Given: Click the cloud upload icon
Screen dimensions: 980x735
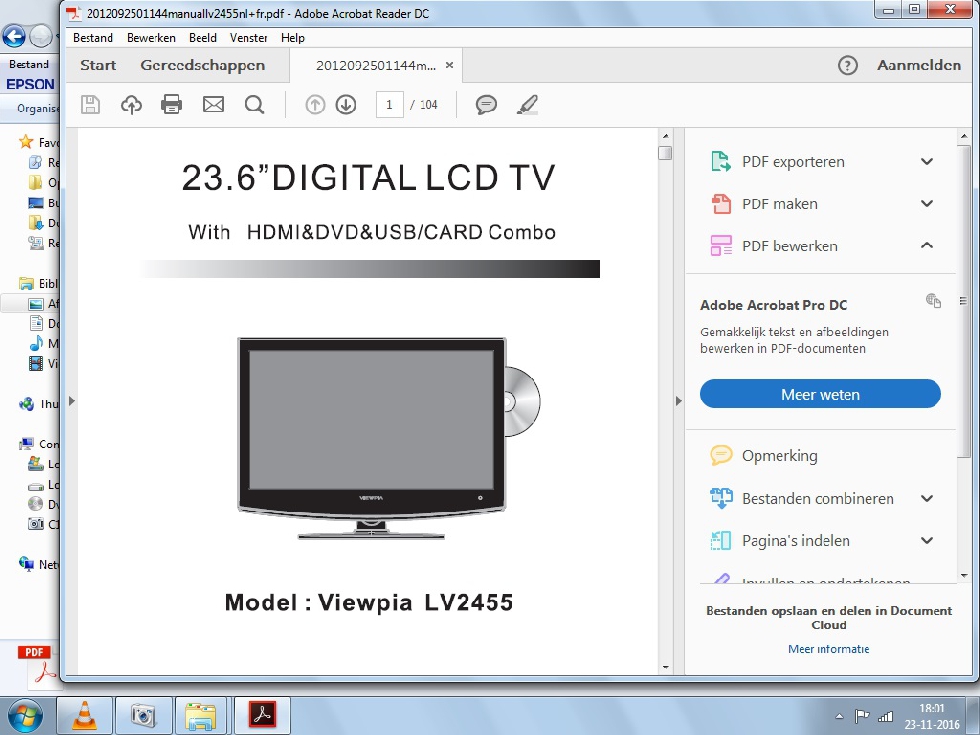Looking at the screenshot, I should point(131,104).
